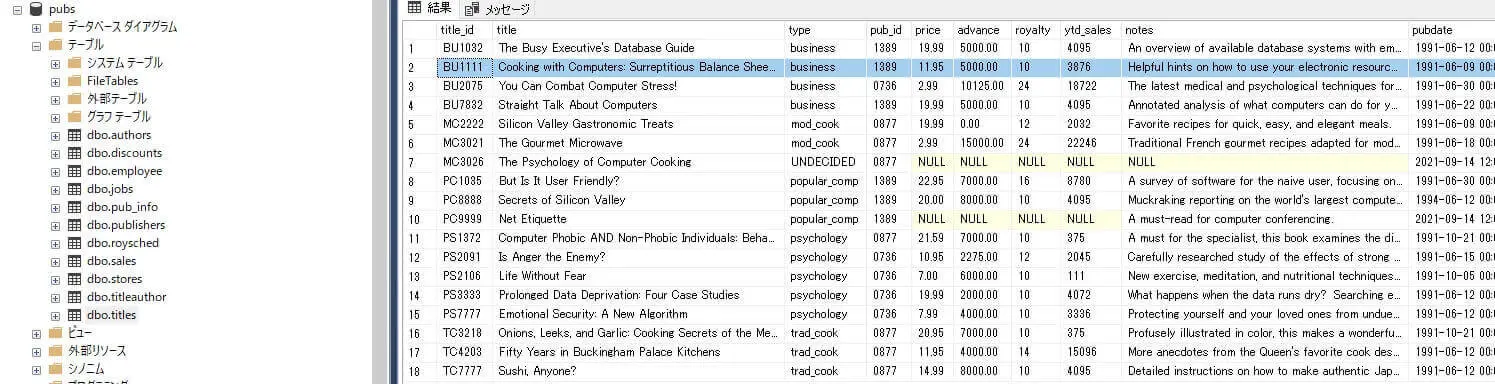Expand dbo.employee table node
This screenshot has height=384, width=1495.
(x=55, y=171)
